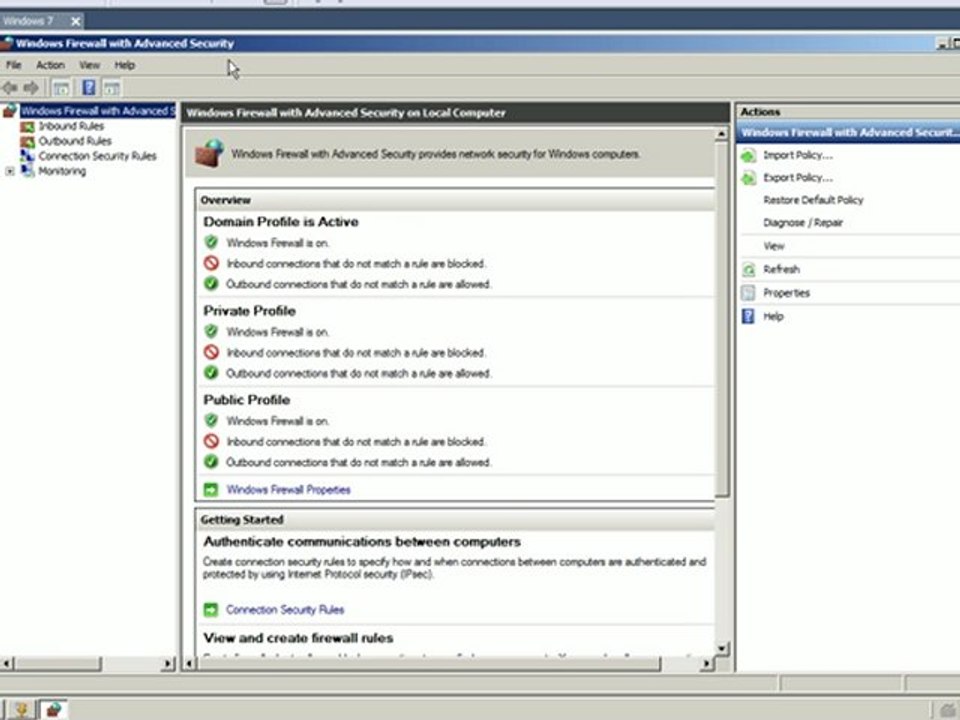
Task: Toggle the Action pane toolbar icon
Action: click(x=111, y=88)
